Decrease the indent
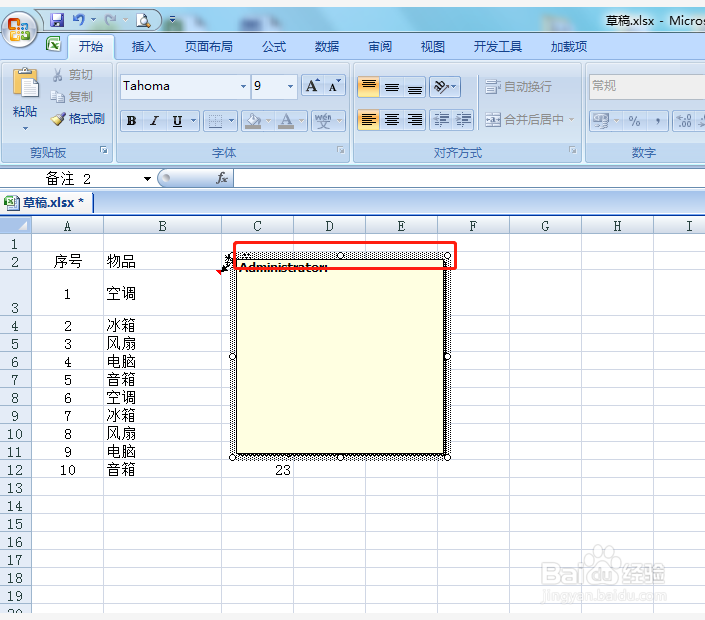Viewport: 705px width, 620px height. pos(441,120)
